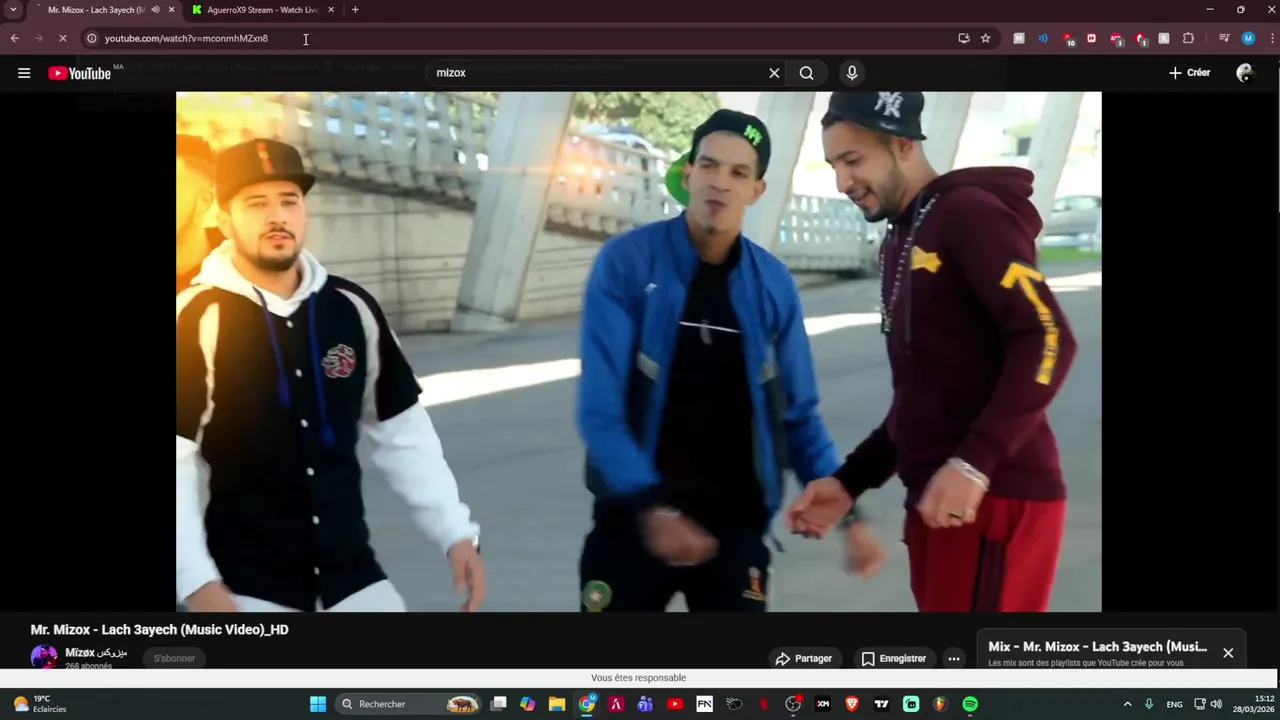The width and height of the screenshot is (1280, 720).
Task: Switch the ENG input language
Action: click(1174, 704)
